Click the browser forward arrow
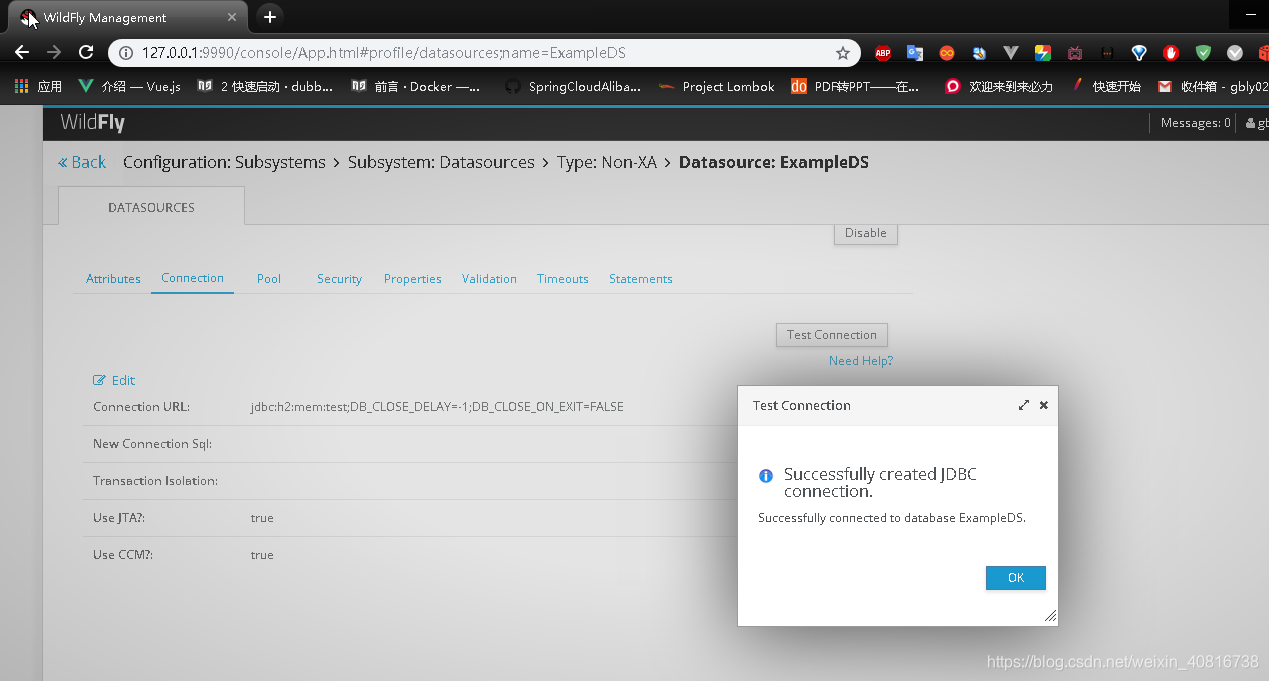The width and height of the screenshot is (1269, 681). click(x=54, y=53)
